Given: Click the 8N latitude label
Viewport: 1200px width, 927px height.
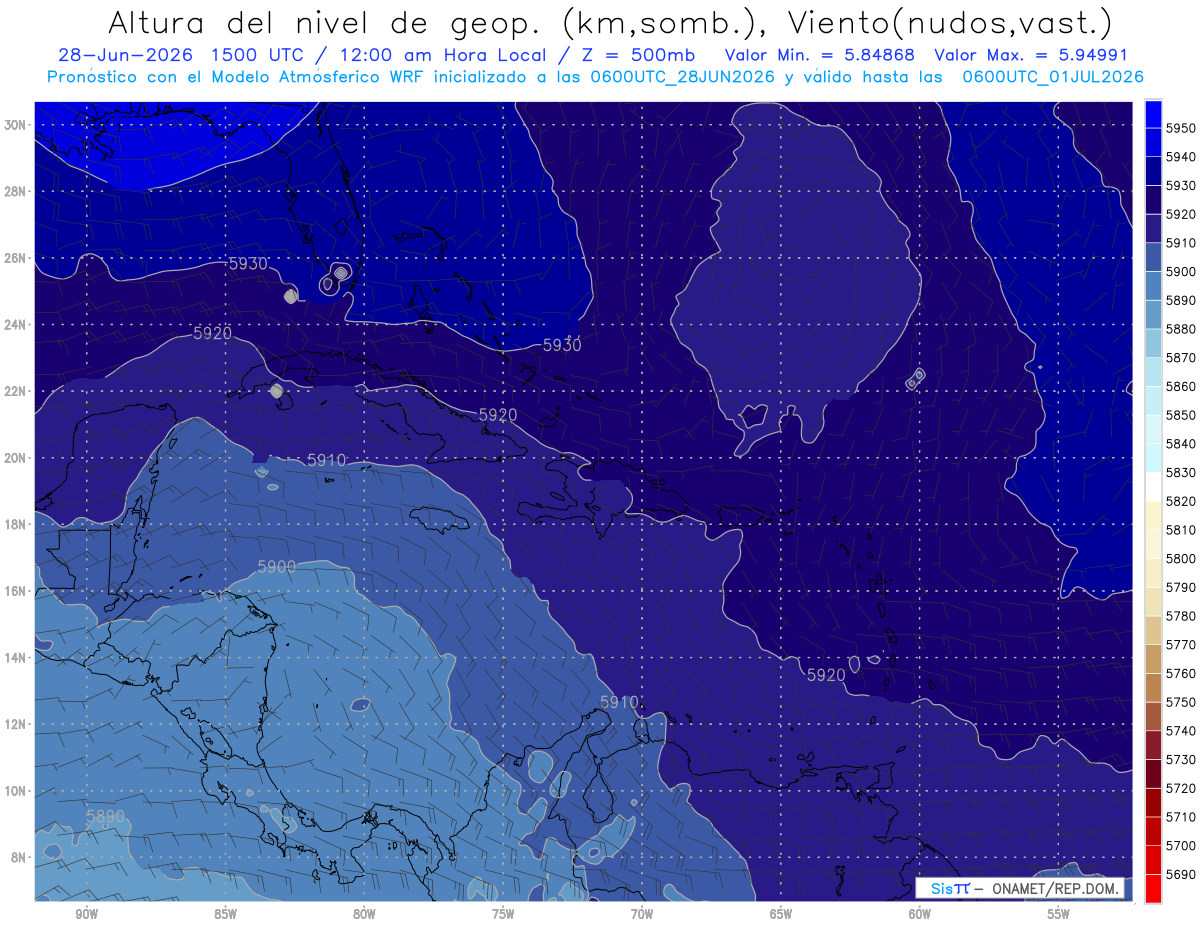Looking at the screenshot, I should click(18, 857).
